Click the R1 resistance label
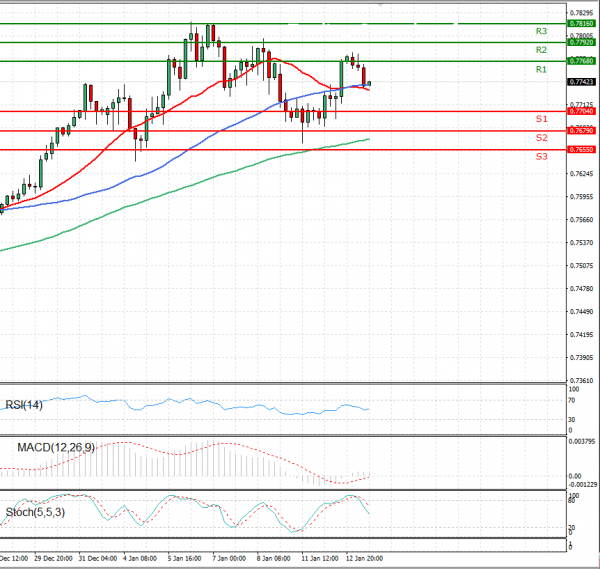 (x=541, y=69)
